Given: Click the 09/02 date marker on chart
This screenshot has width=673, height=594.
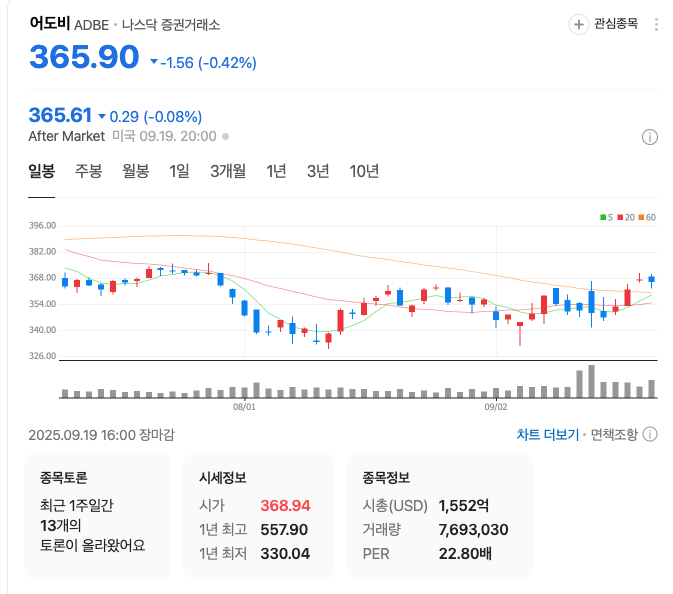Looking at the screenshot, I should (496, 407).
